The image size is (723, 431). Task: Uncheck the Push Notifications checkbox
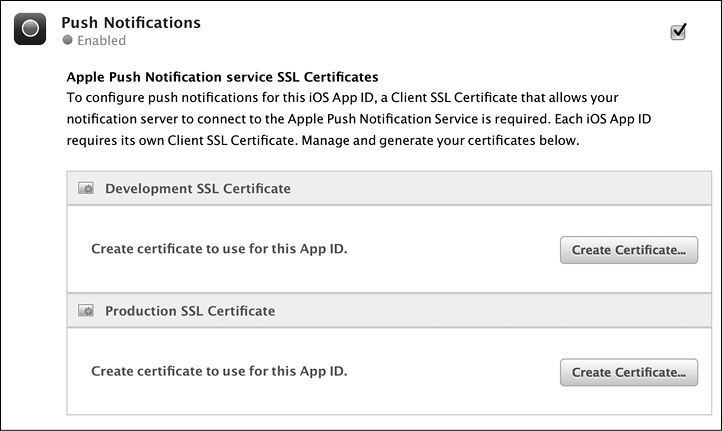(x=678, y=32)
